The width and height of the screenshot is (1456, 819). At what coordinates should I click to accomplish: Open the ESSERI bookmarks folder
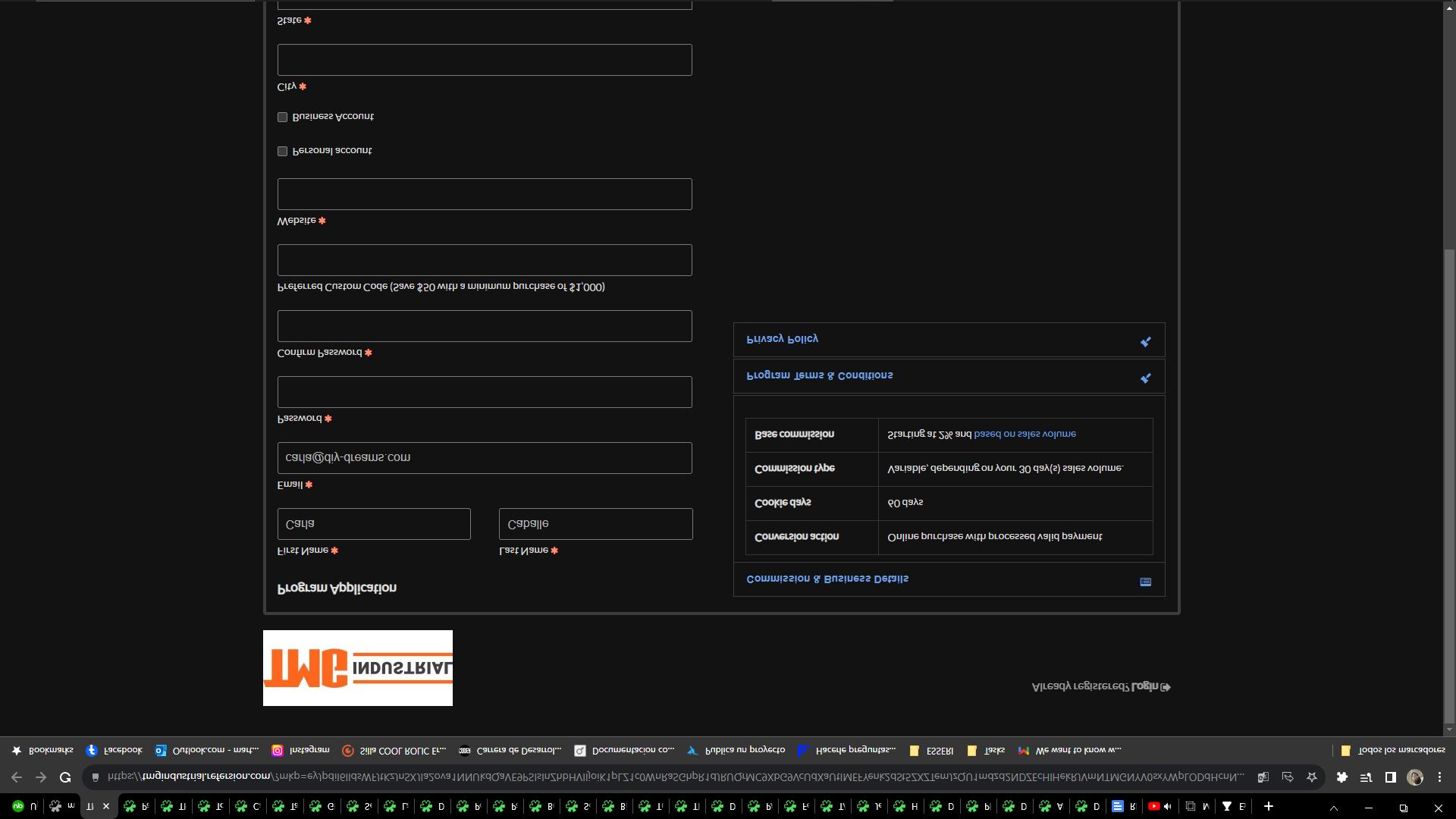point(931,750)
